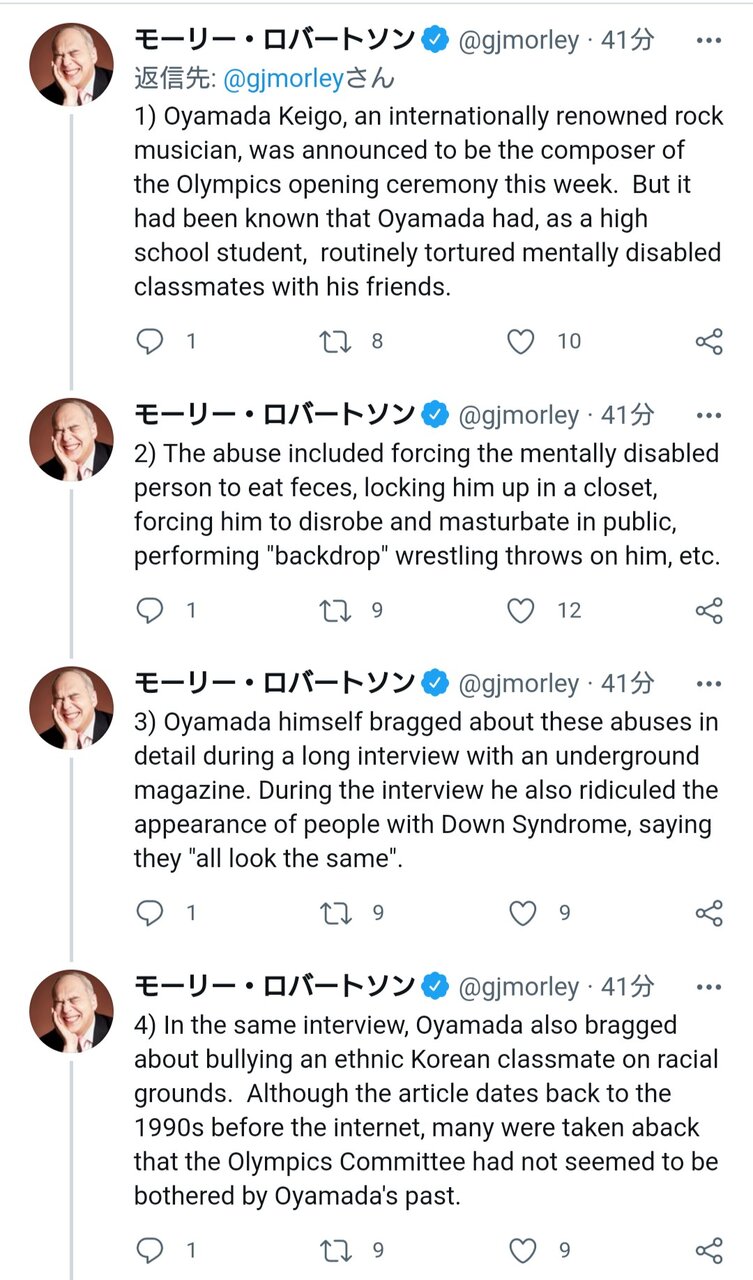Open the 41分 timestamp on tweet 2
The image size is (753, 1280).
pos(628,415)
